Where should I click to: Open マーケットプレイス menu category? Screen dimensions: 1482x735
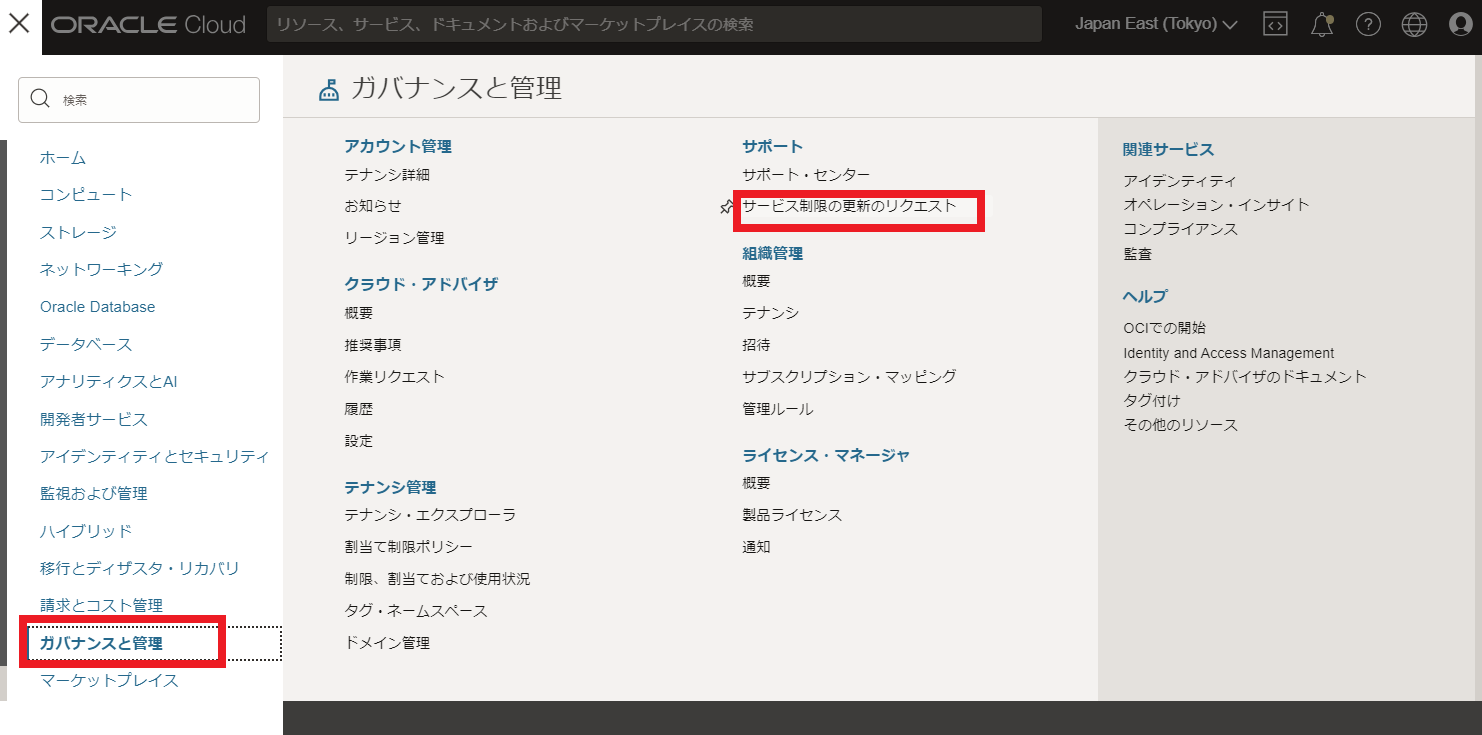point(109,680)
